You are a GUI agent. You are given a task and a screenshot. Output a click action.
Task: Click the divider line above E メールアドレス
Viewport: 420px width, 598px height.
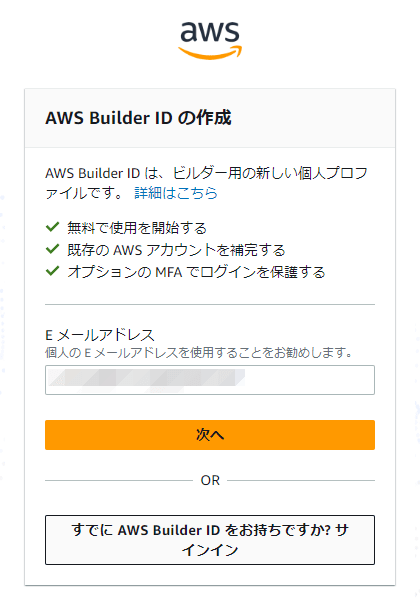pos(210,305)
